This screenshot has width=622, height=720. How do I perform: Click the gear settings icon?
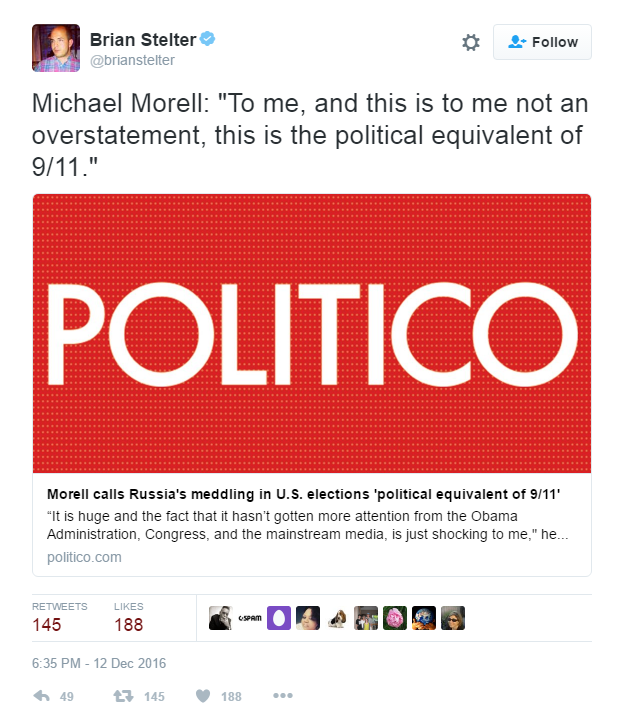pyautogui.click(x=471, y=42)
